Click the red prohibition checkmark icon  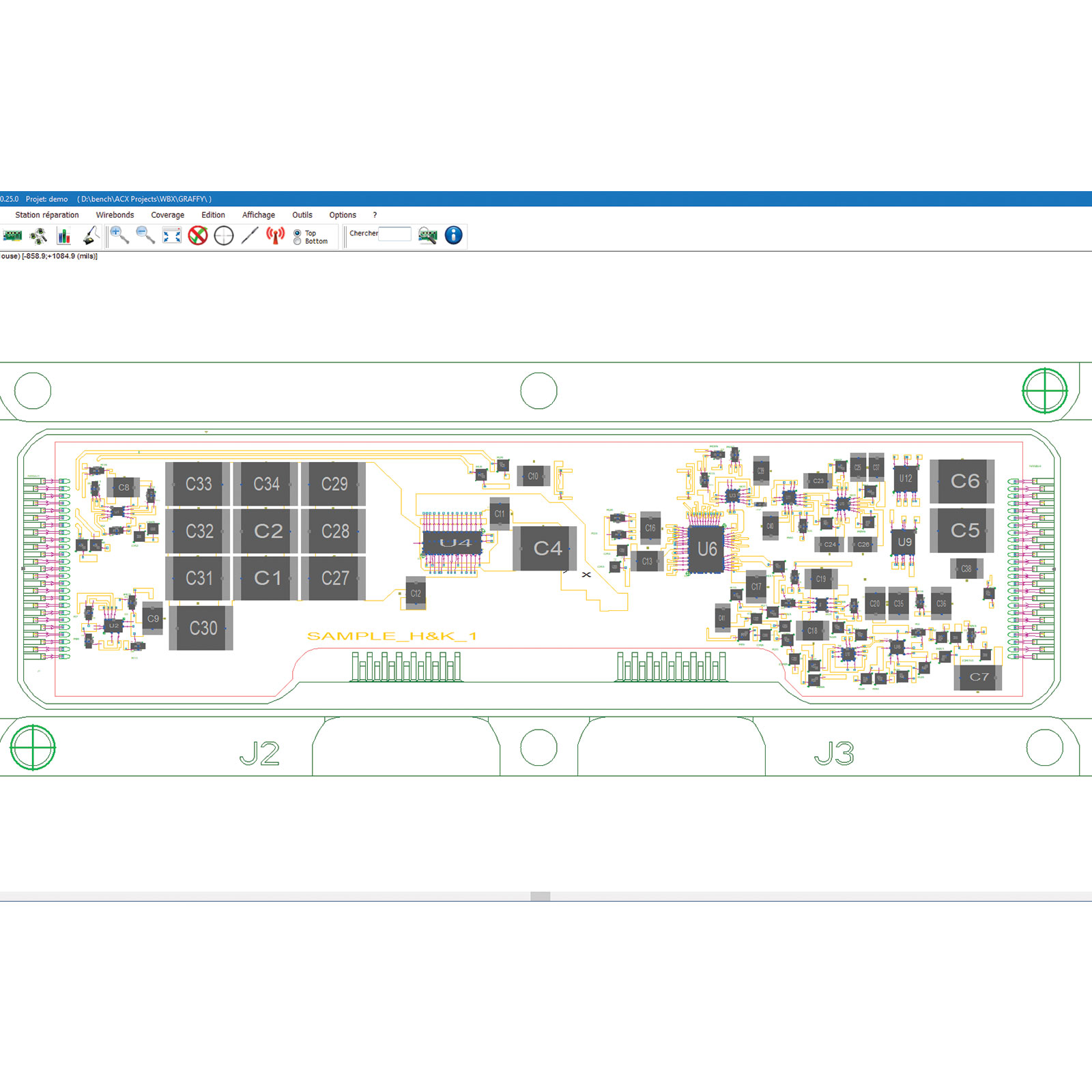tap(198, 236)
